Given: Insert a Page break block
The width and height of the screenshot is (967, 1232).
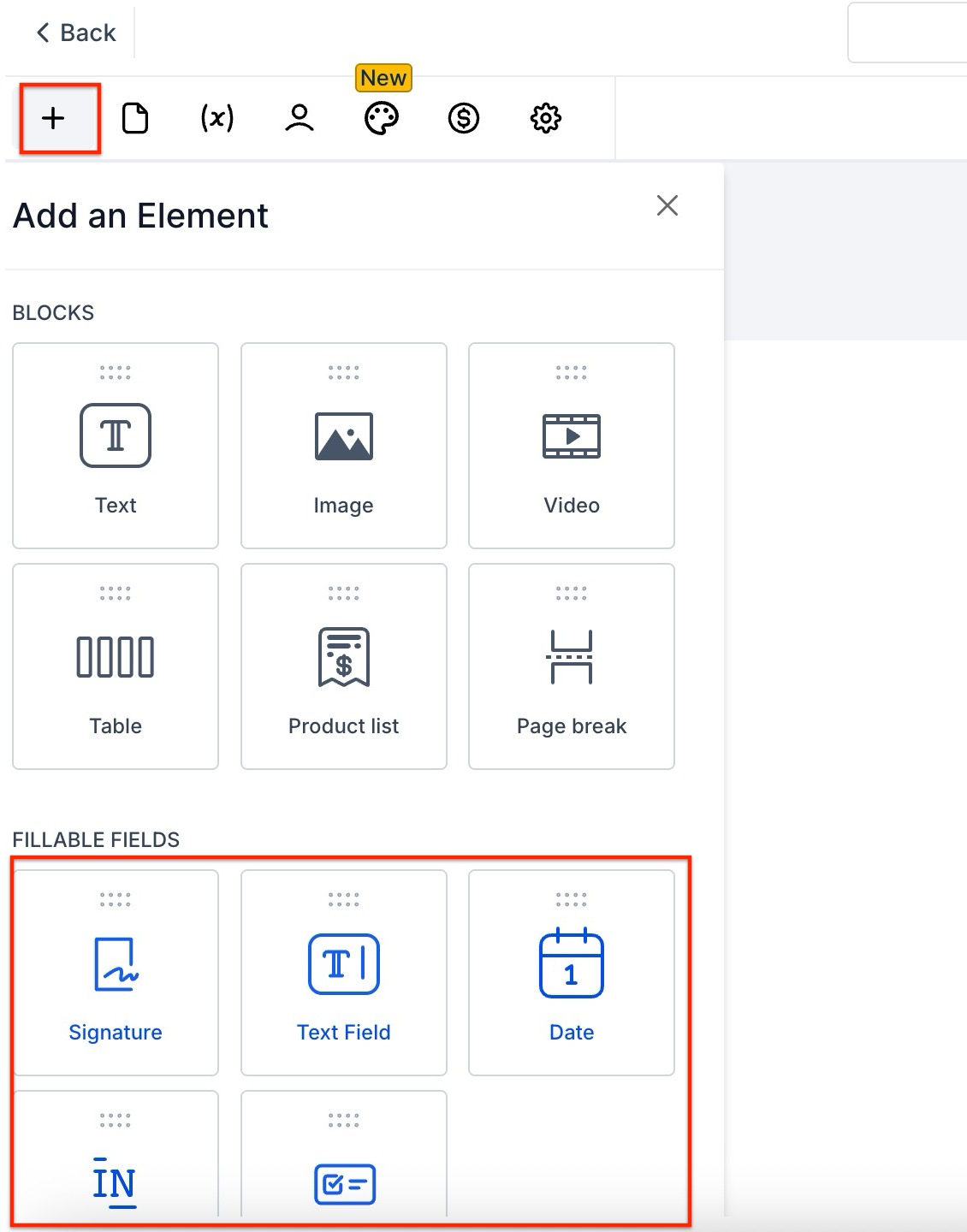Looking at the screenshot, I should (572, 666).
